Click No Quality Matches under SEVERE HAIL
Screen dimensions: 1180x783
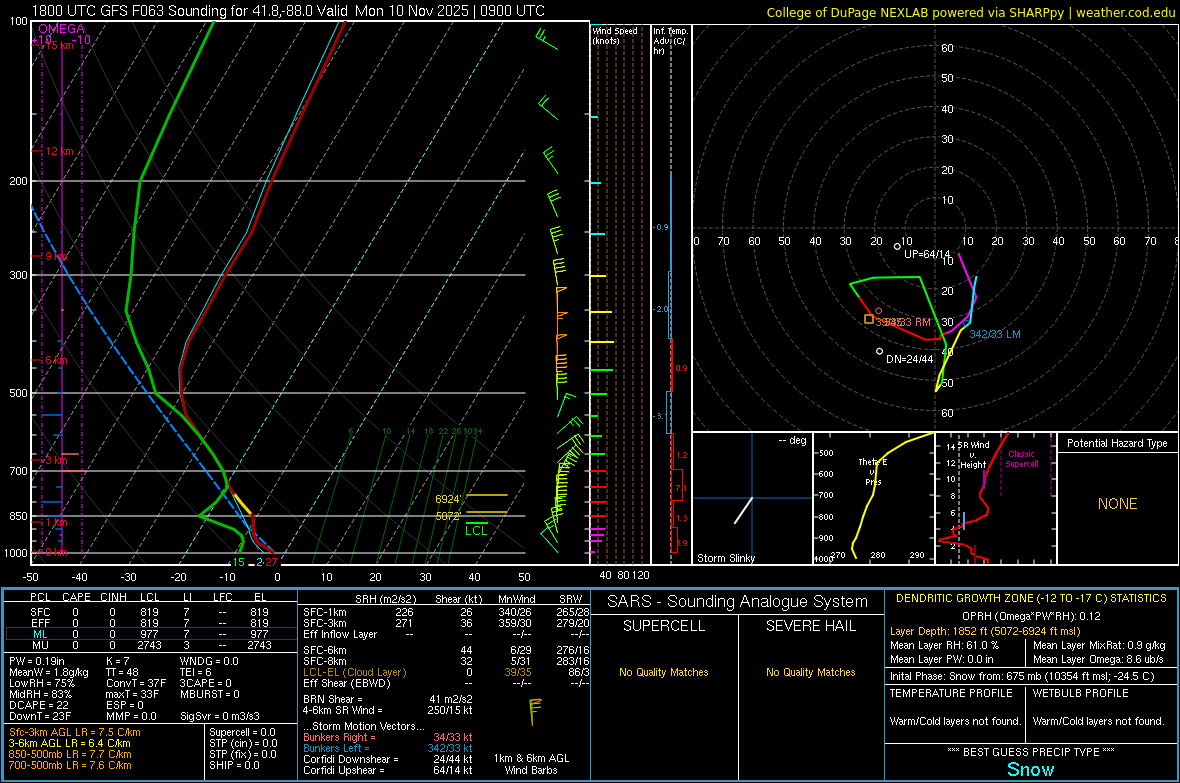click(810, 672)
